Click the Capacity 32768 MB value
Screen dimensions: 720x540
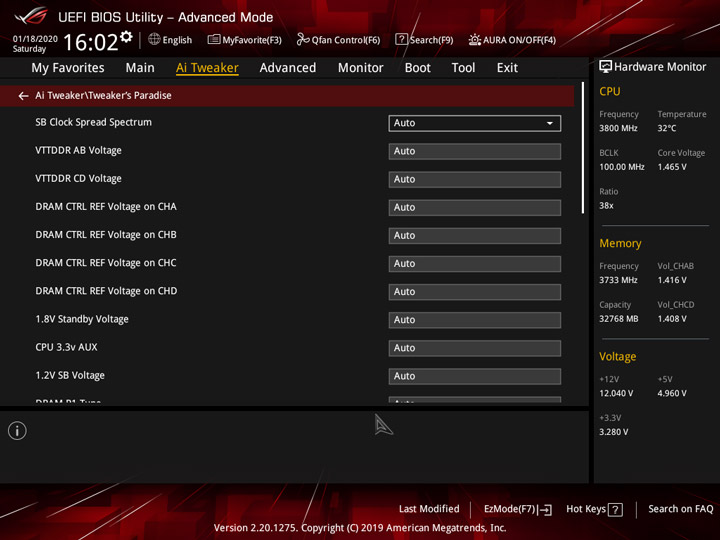pyautogui.click(x=619, y=319)
